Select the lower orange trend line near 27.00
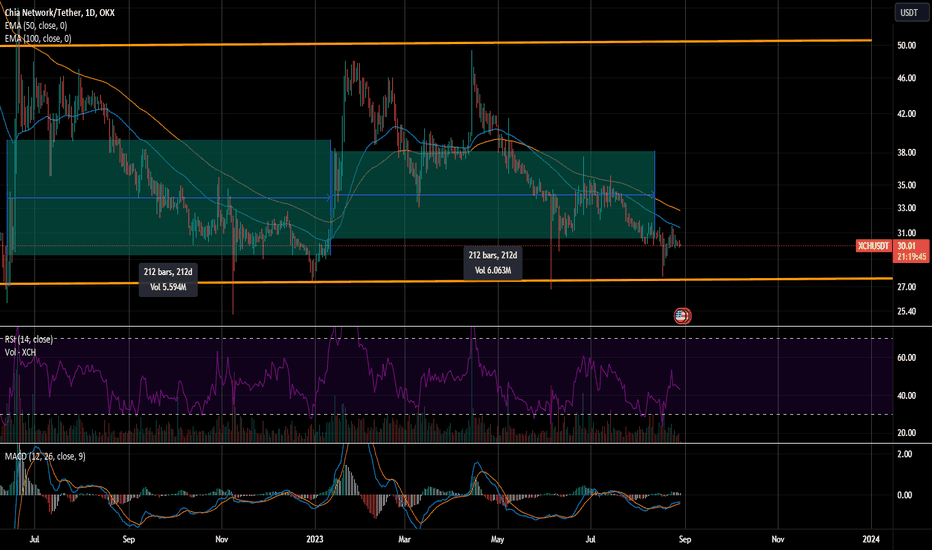The image size is (932, 550). (x=446, y=281)
